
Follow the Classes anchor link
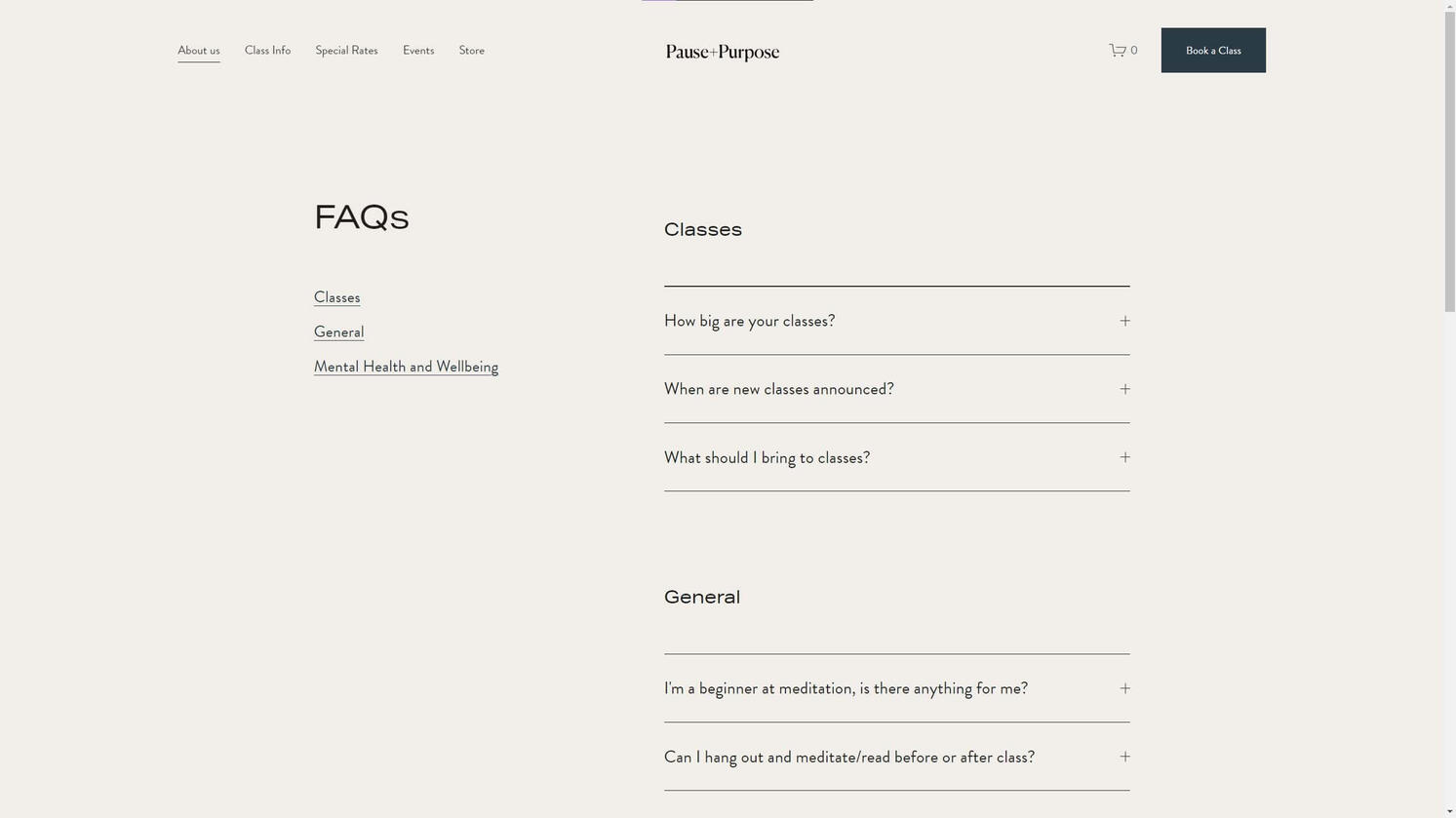click(336, 297)
